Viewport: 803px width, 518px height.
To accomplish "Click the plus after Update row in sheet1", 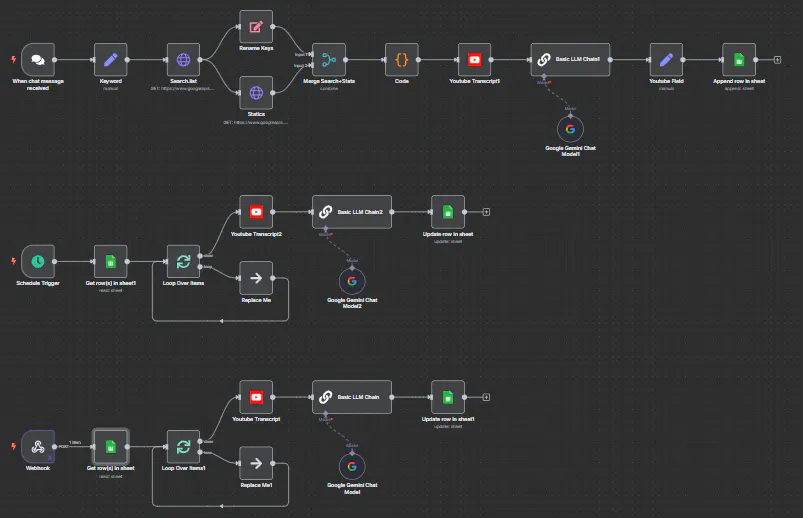I will pyautogui.click(x=487, y=397).
